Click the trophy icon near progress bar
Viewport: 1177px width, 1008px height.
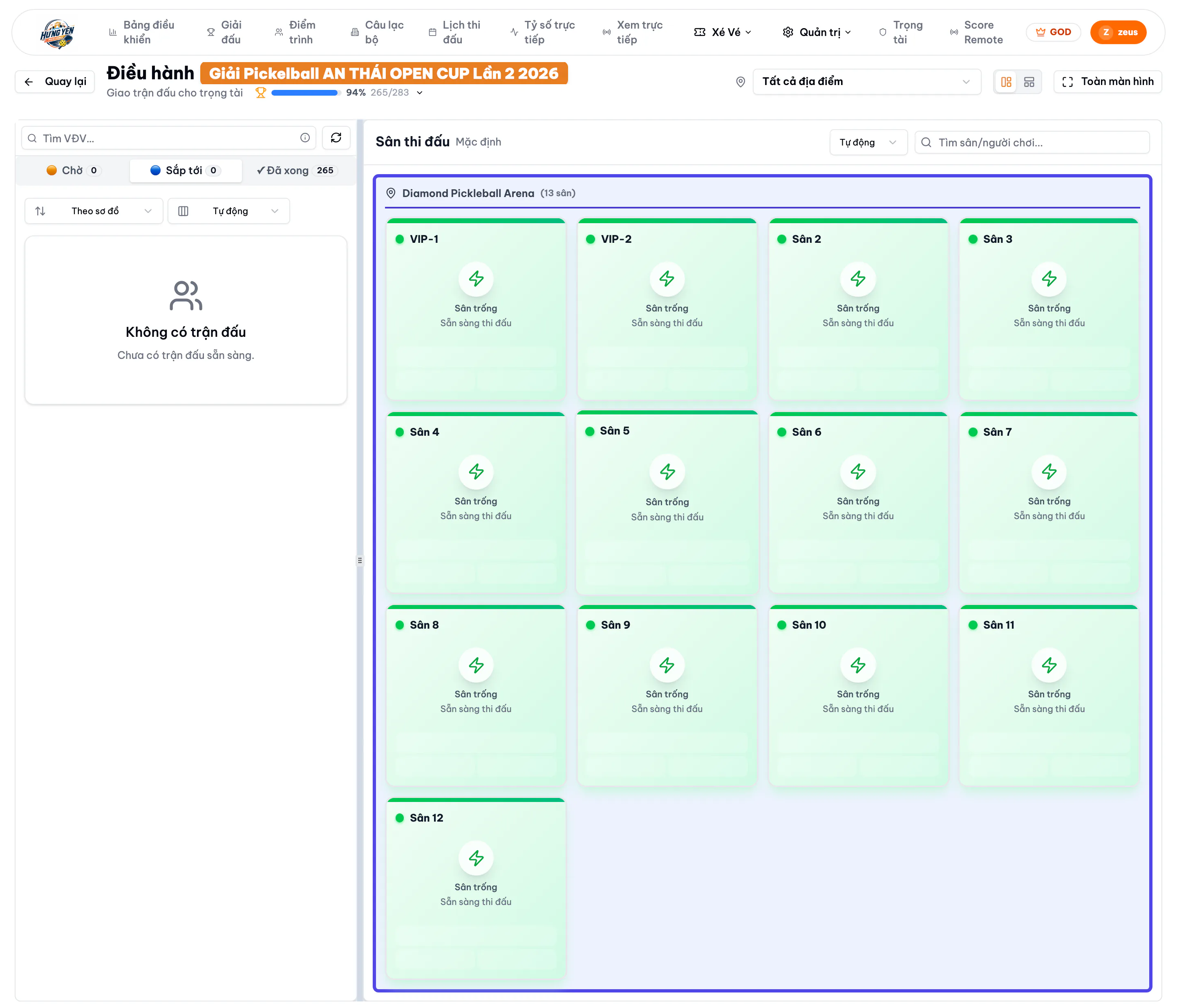pos(261,93)
